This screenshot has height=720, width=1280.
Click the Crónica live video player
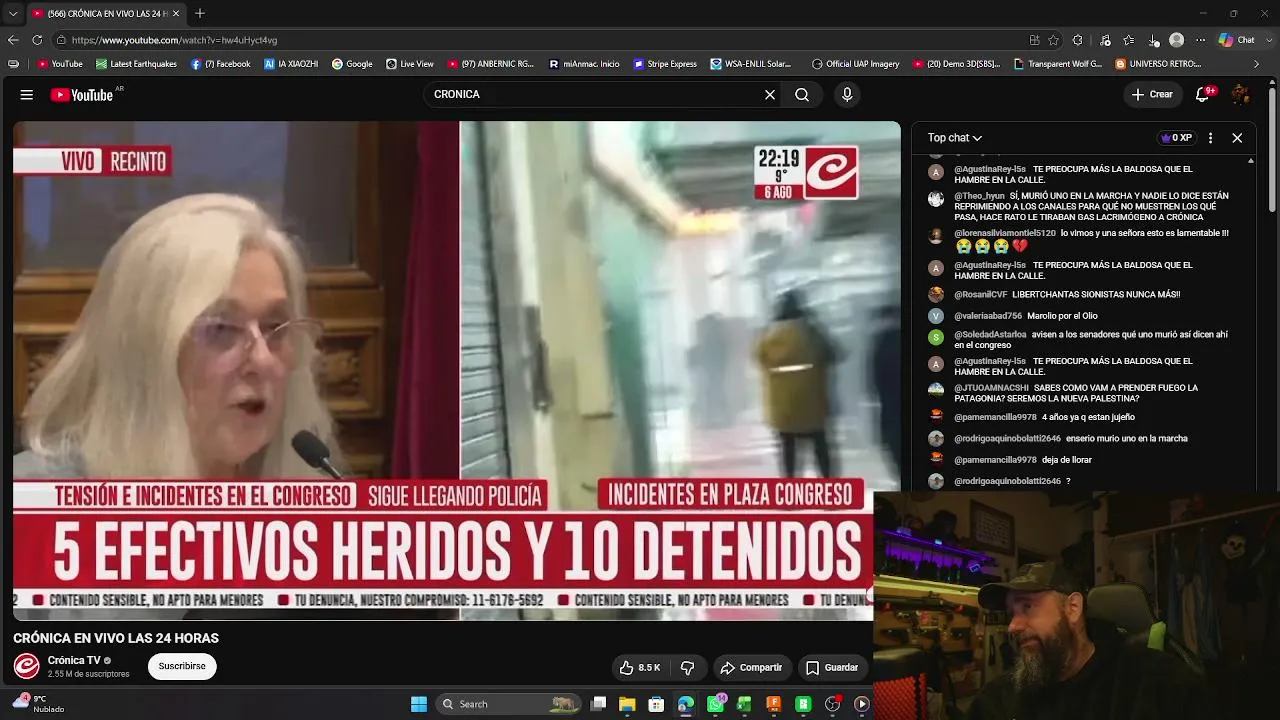(457, 371)
